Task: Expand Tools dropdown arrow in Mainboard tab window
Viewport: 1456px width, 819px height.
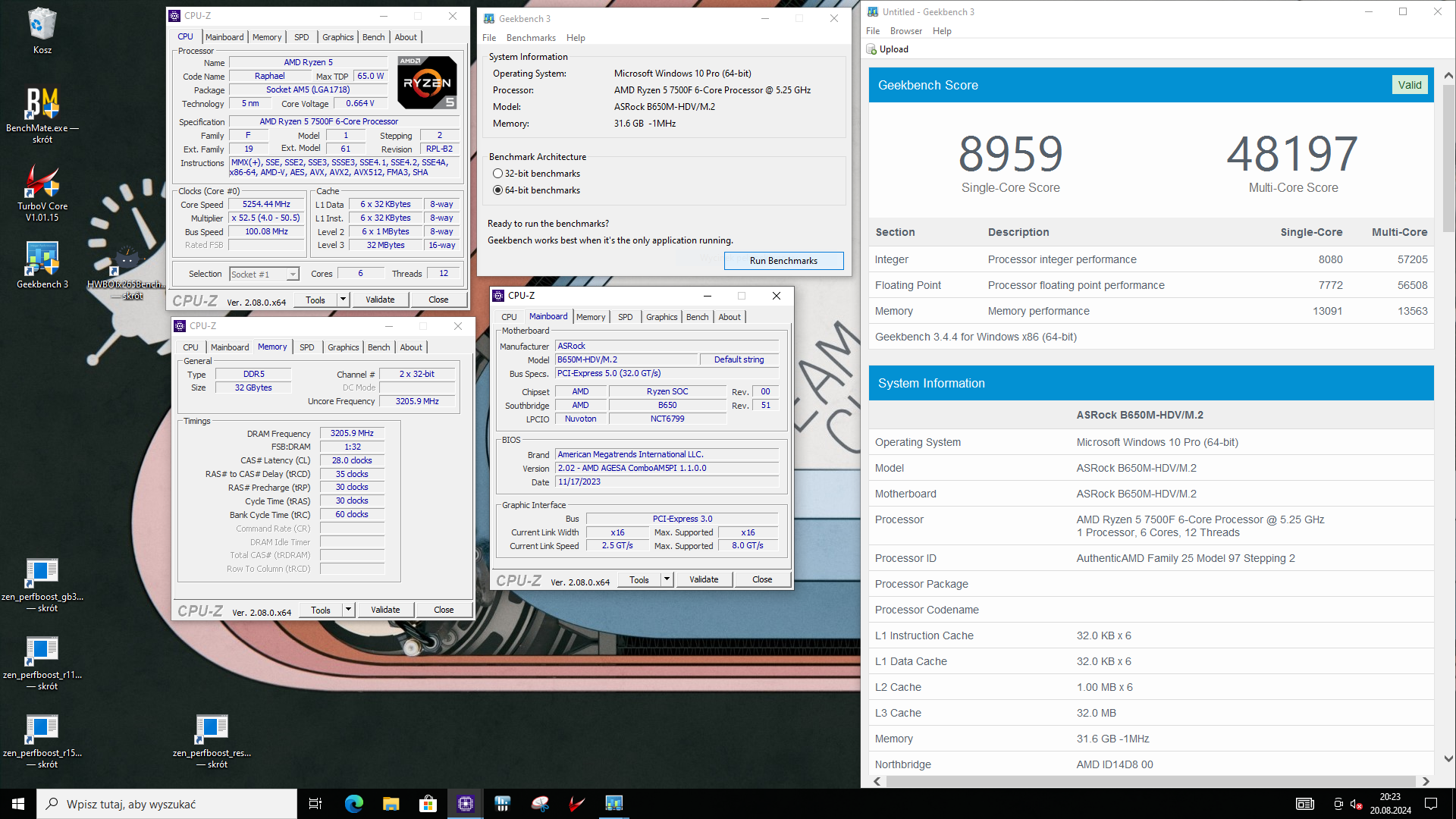Action: pos(667,579)
